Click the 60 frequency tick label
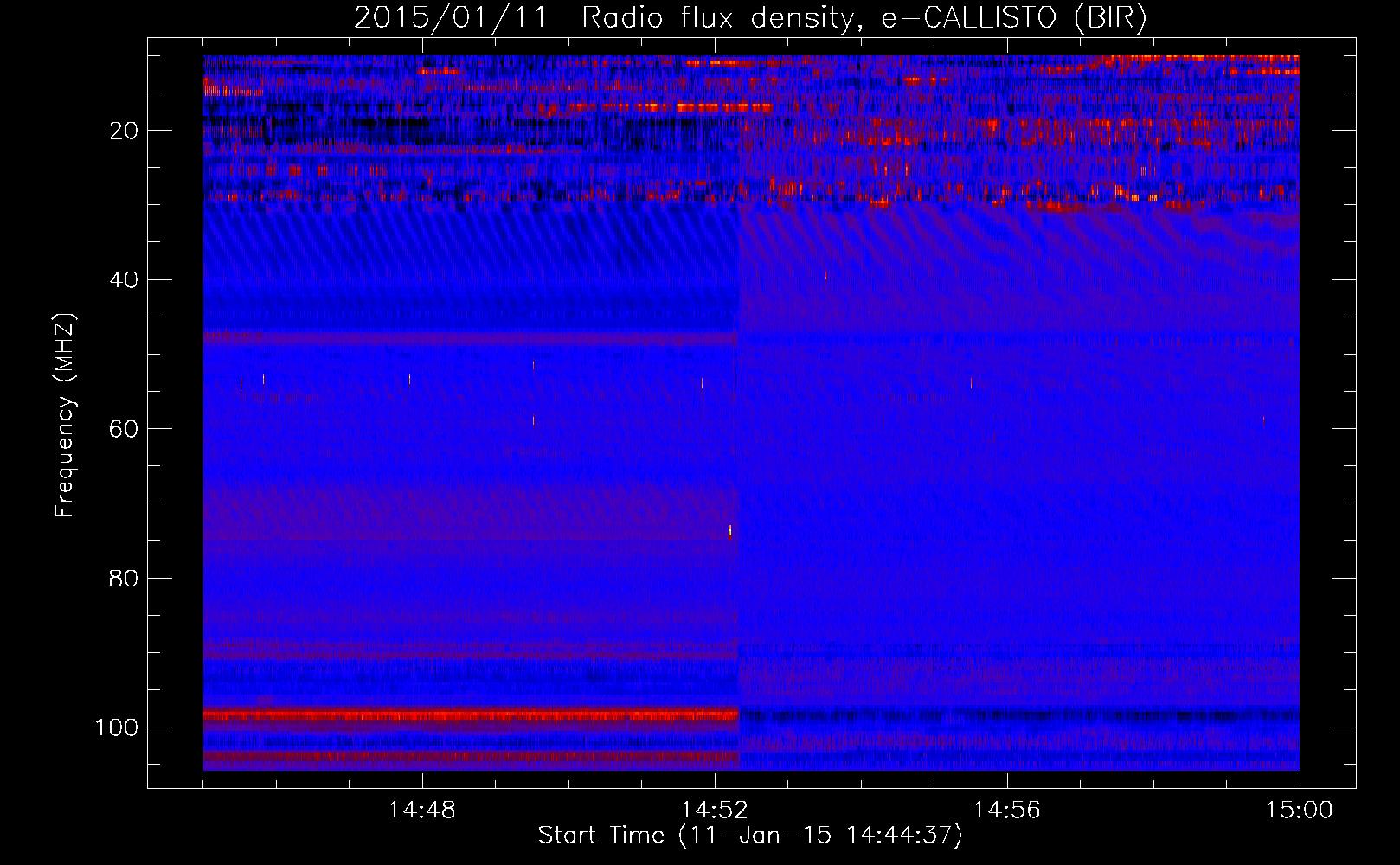The width and height of the screenshot is (1400, 865). point(124,429)
